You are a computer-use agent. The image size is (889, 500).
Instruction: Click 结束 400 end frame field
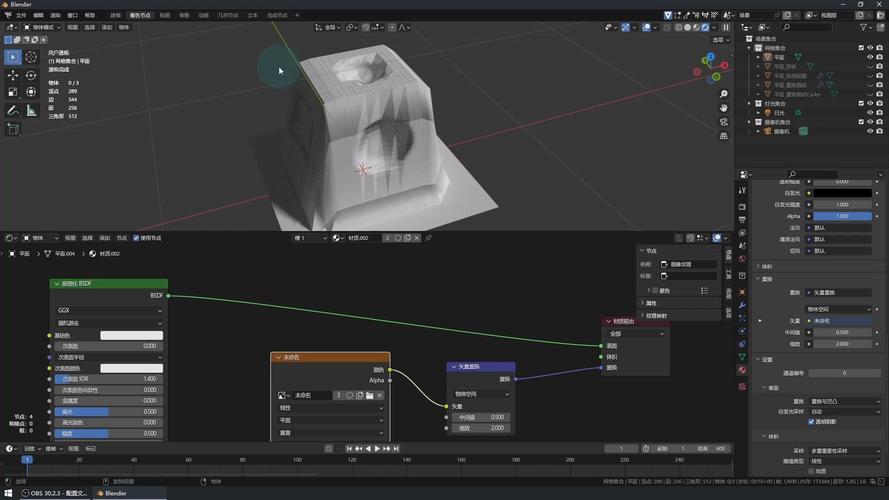click(x=712, y=448)
